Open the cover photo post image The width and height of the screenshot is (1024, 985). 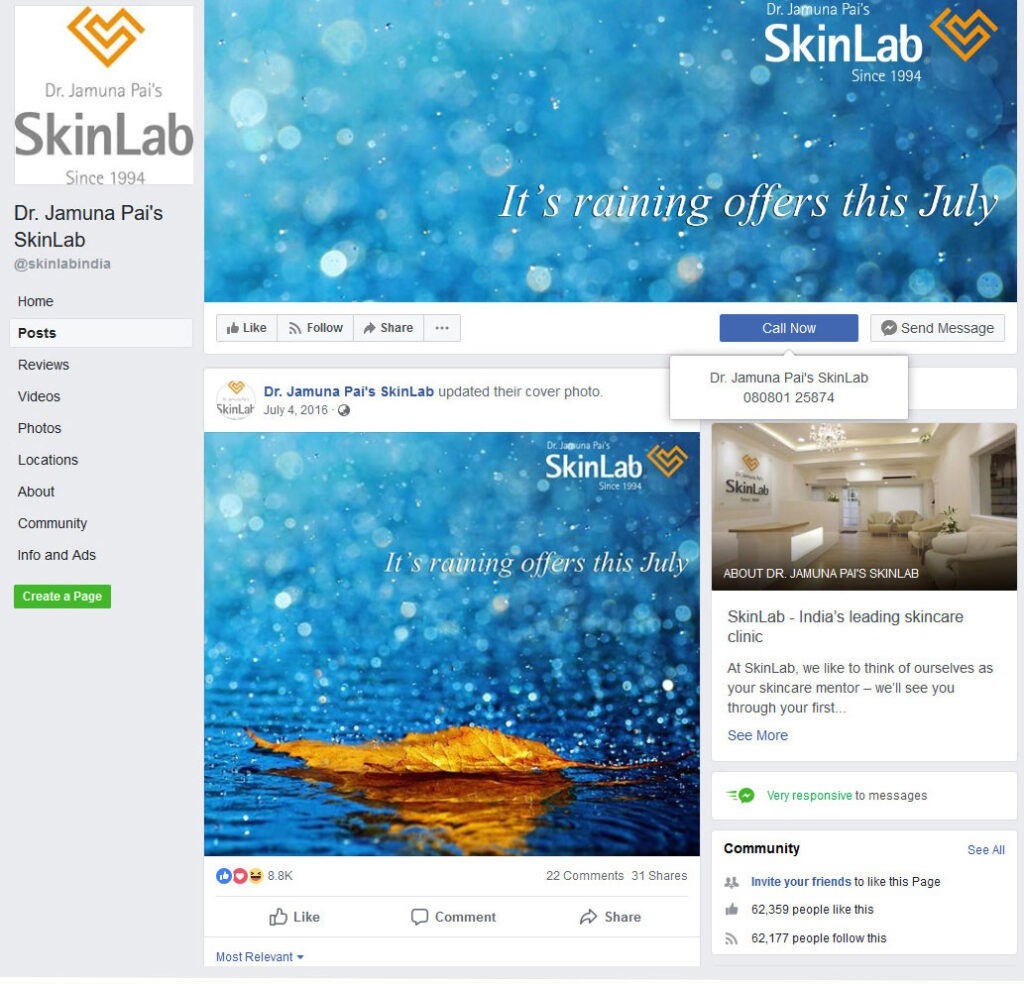452,644
